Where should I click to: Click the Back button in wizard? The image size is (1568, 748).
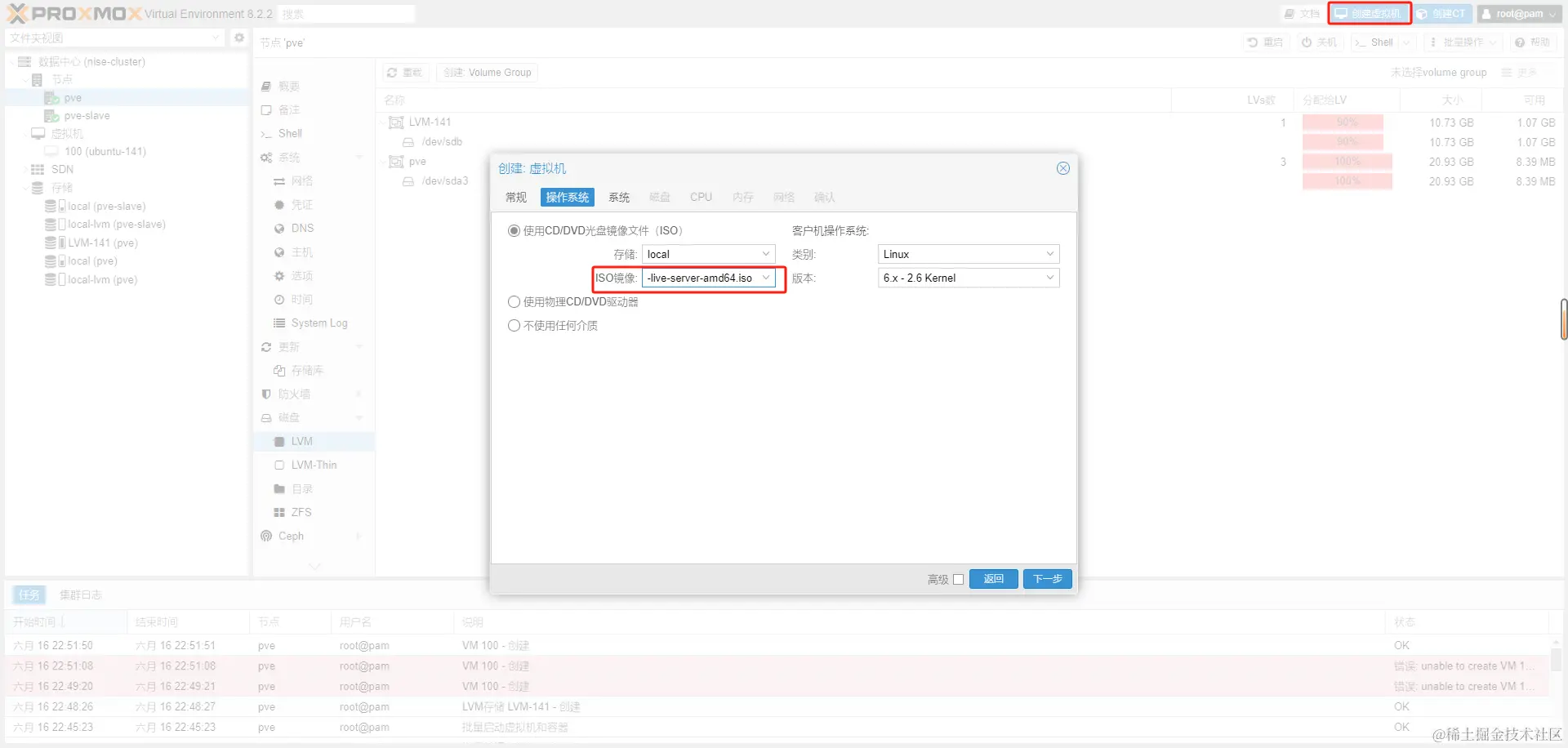tap(994, 579)
